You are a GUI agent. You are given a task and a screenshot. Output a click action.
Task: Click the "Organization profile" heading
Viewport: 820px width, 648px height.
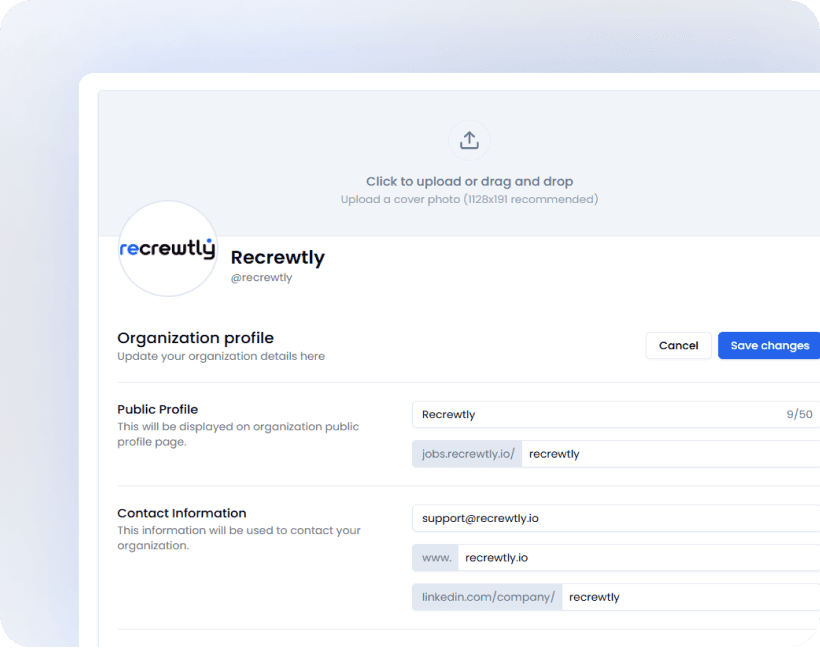tap(196, 338)
